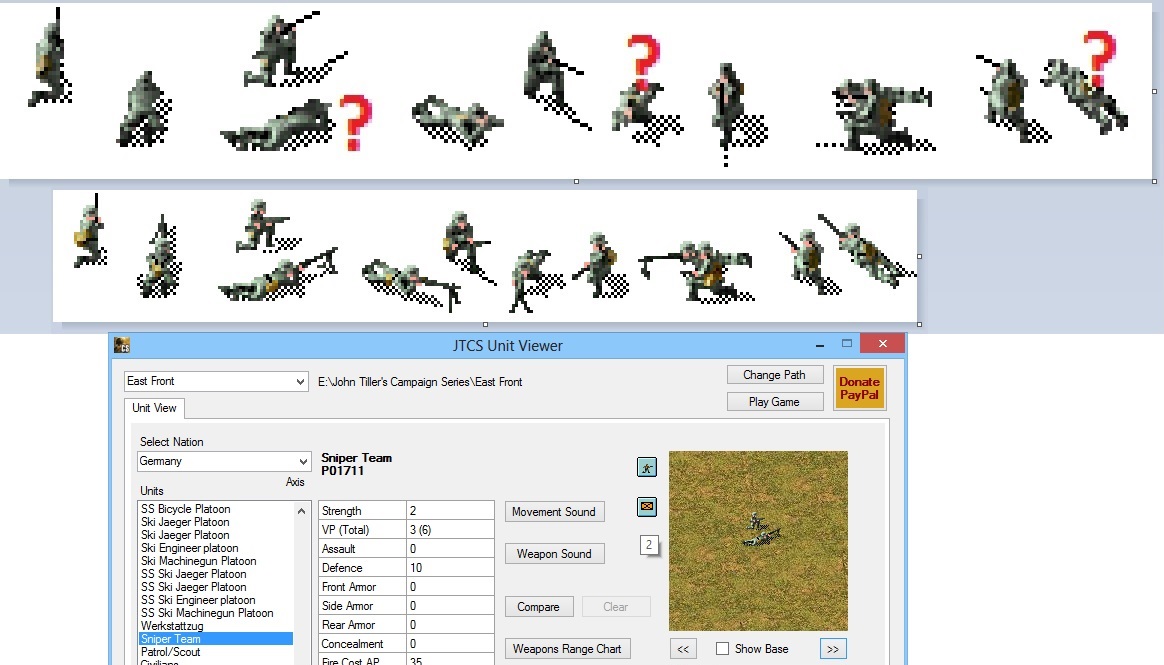Select Ski Engineer platoon in units list

tap(189, 548)
